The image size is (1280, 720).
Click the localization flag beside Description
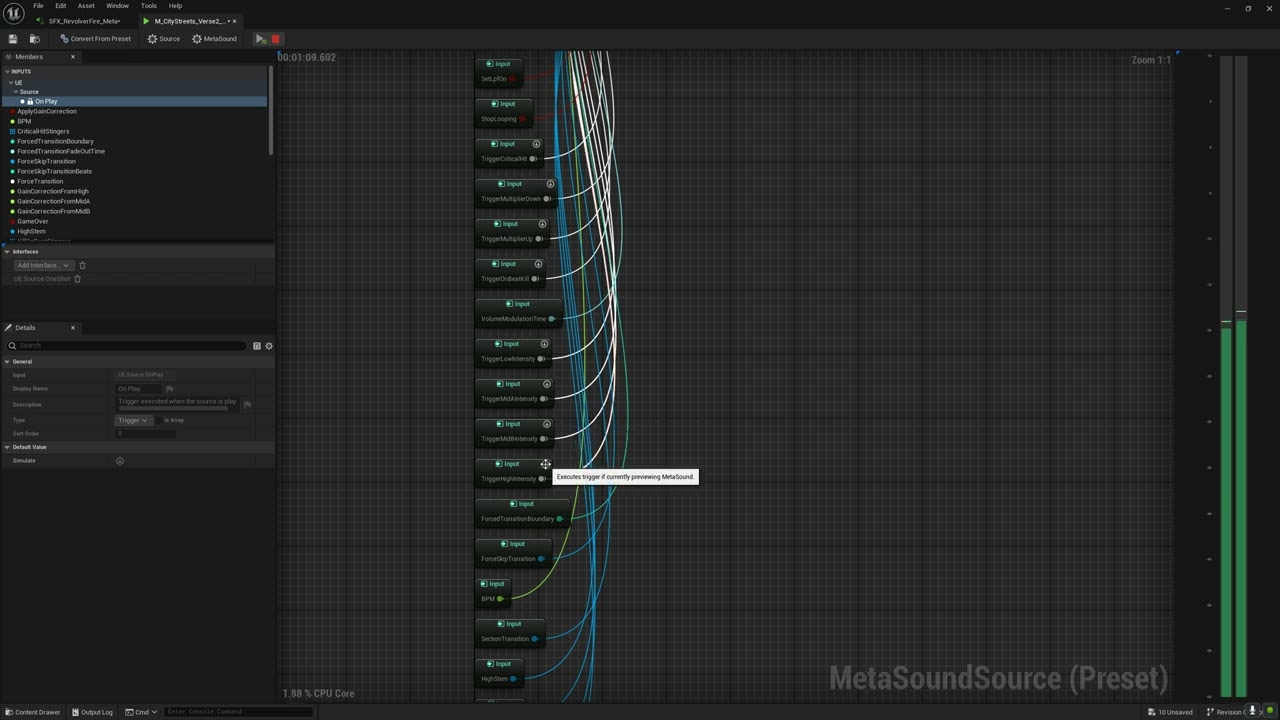point(247,404)
